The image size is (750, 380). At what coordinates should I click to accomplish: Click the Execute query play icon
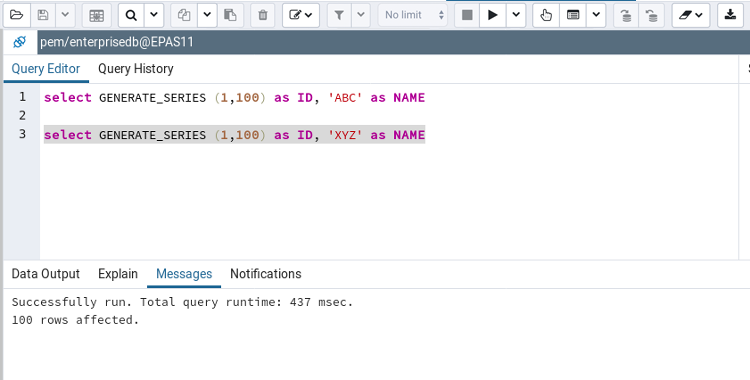point(493,15)
